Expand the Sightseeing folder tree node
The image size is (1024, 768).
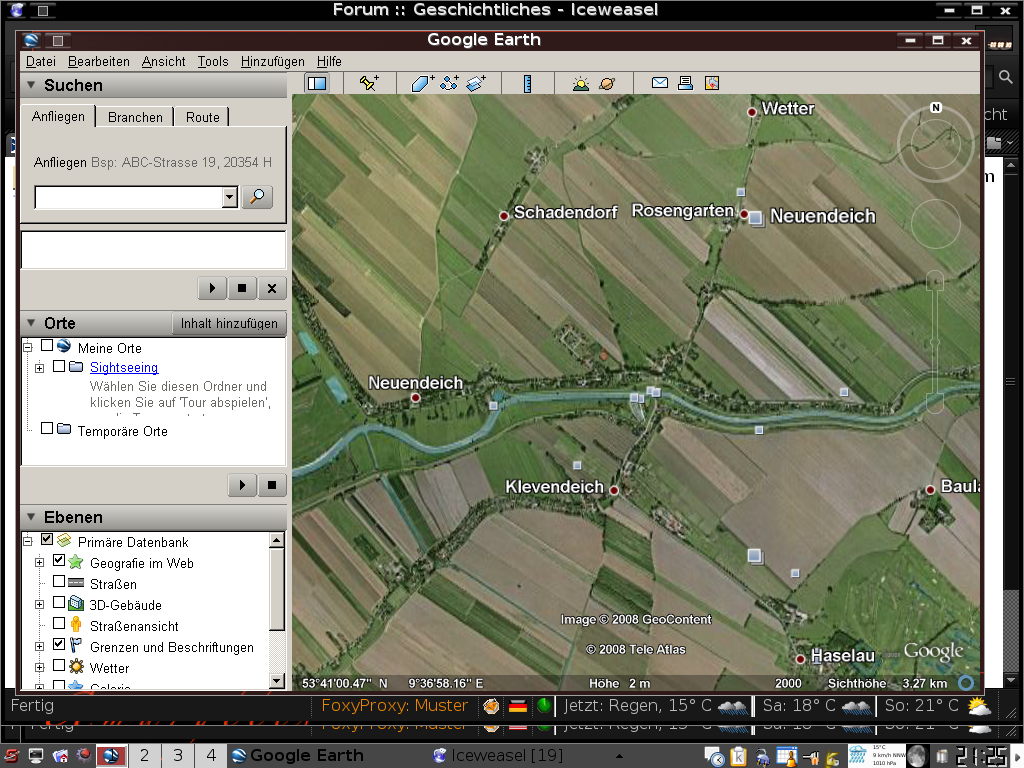click(40, 368)
